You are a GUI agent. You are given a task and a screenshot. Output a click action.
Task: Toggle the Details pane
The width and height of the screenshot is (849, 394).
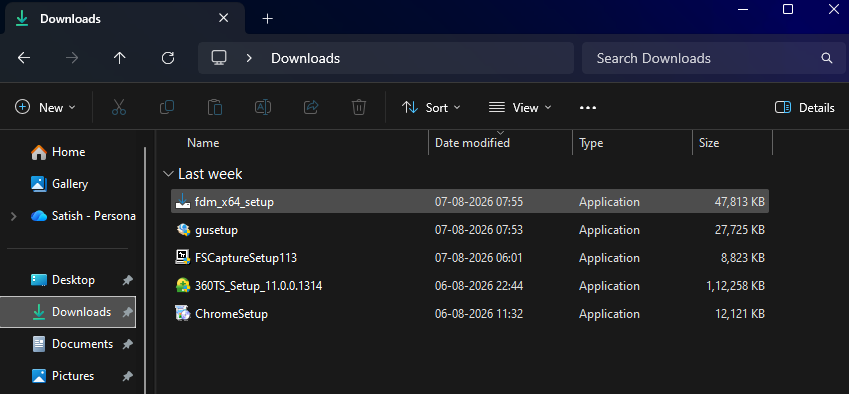click(804, 108)
